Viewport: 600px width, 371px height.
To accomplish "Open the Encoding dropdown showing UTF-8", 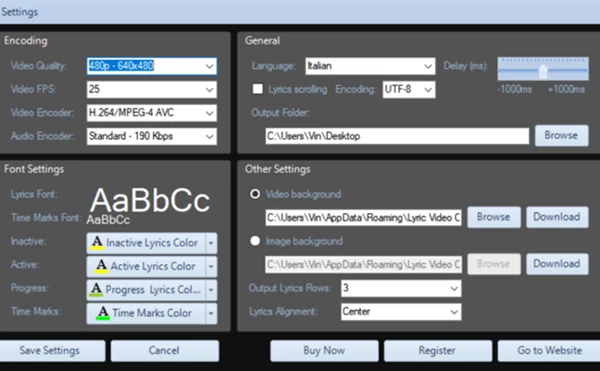I will click(409, 89).
